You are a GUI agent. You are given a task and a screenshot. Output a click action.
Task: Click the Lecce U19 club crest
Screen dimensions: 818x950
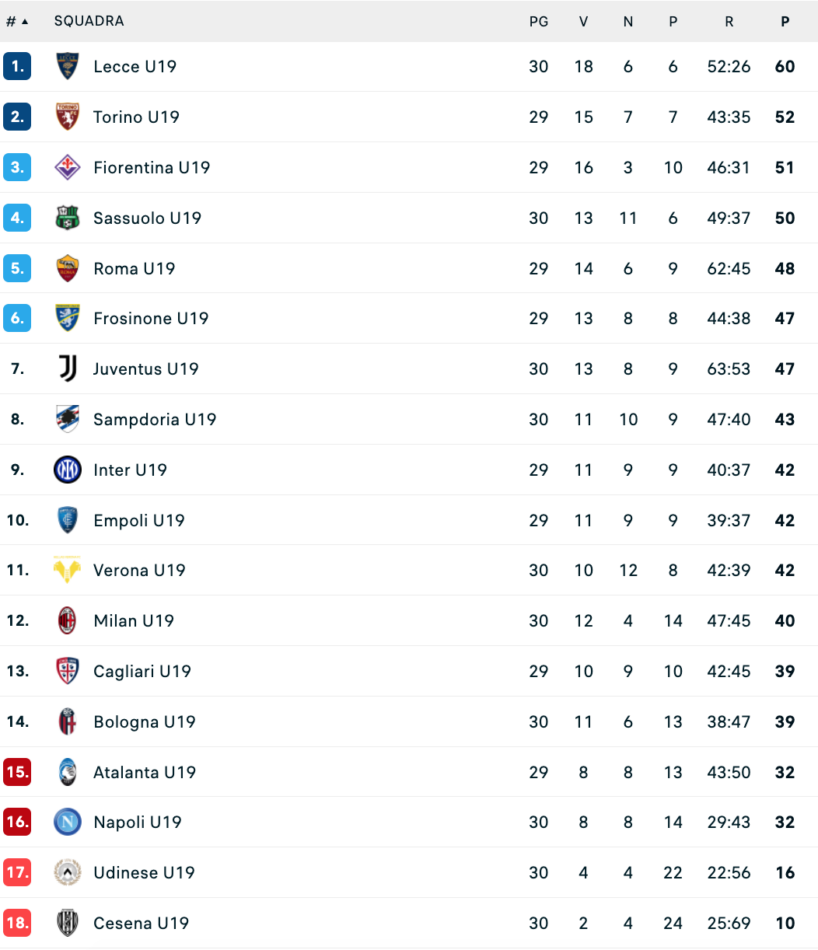click(x=67, y=67)
